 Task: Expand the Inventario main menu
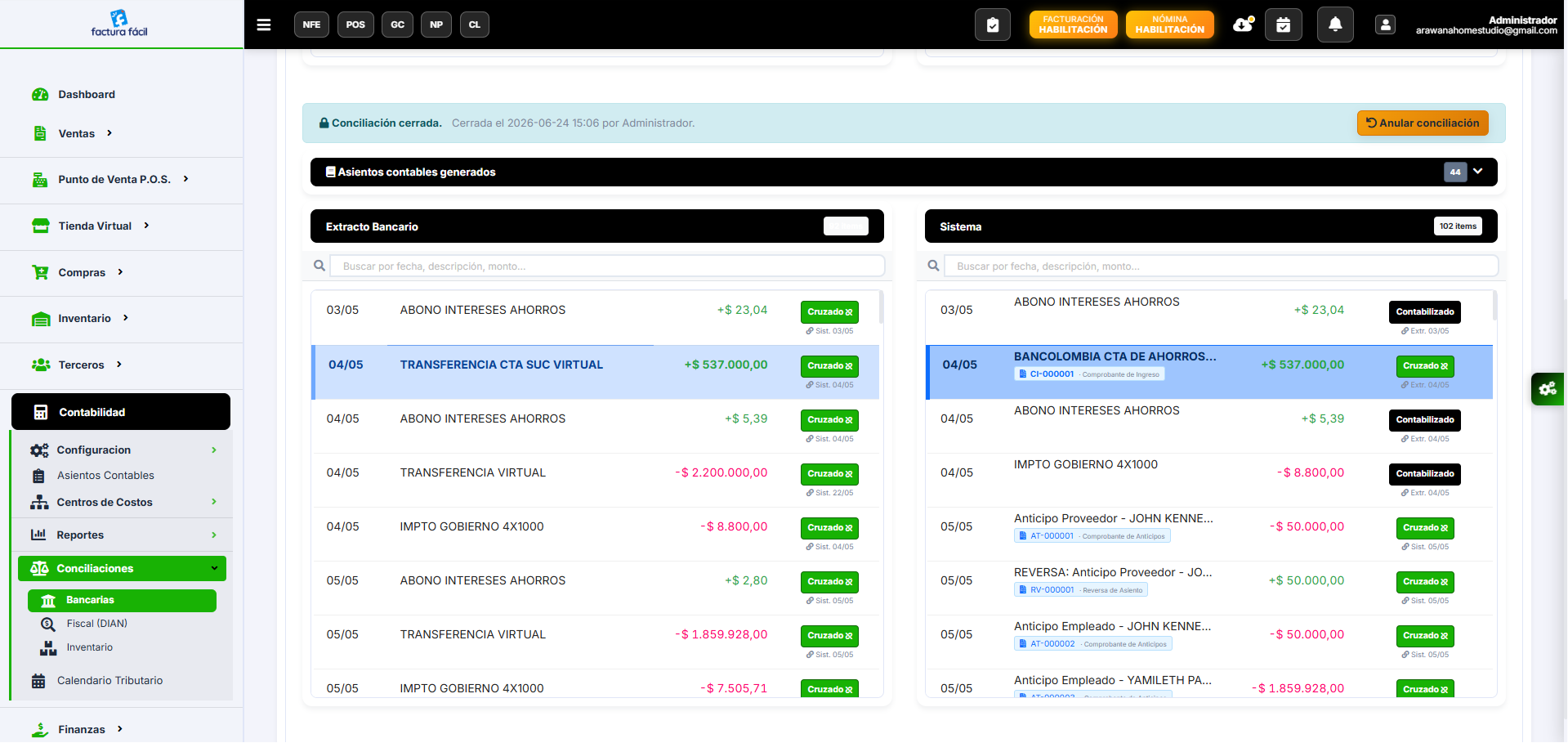tap(84, 319)
